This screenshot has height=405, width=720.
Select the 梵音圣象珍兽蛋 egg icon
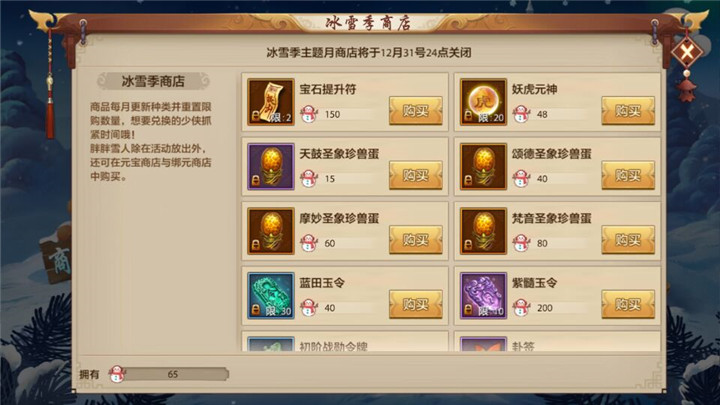click(483, 231)
